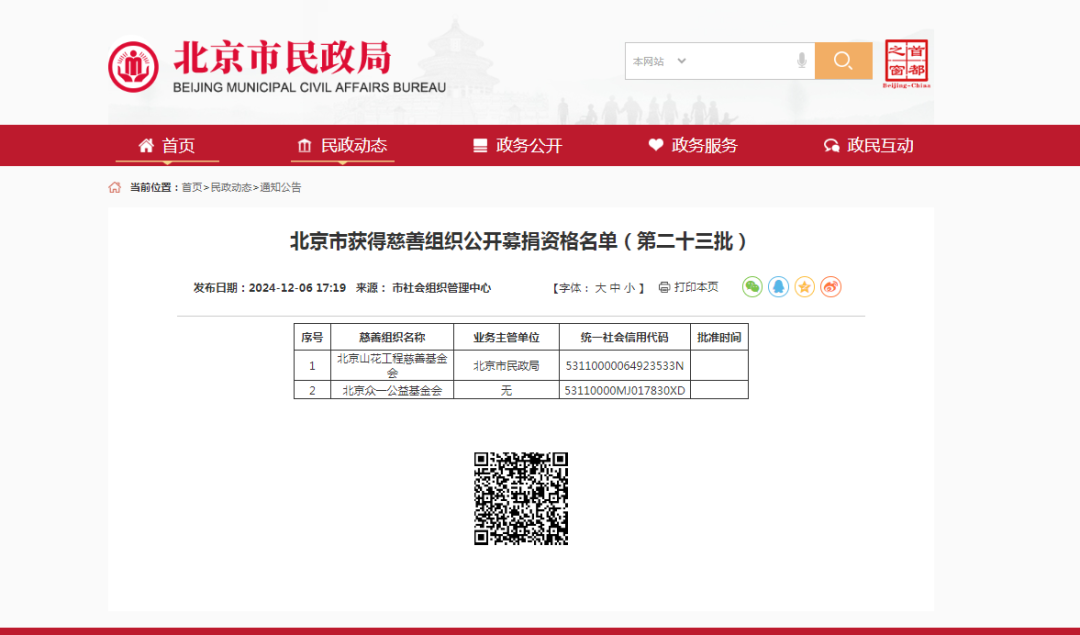
Task: Set font size to 中
Action: [x=615, y=288]
